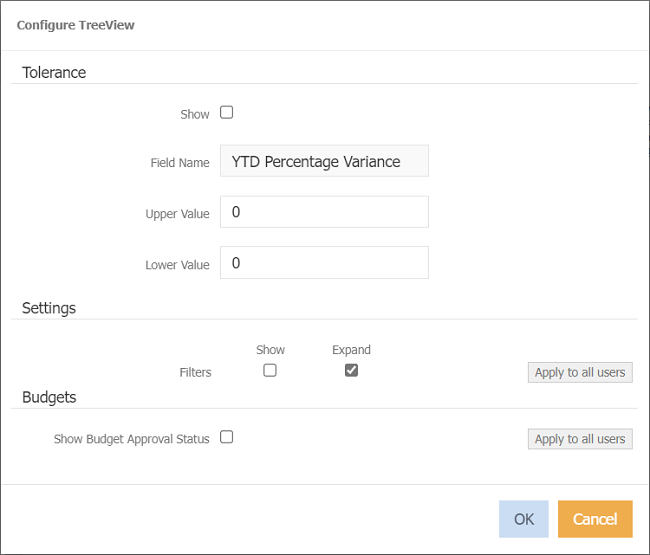Confirm the dialog with OK
The image size is (650, 555).
pyautogui.click(x=524, y=519)
